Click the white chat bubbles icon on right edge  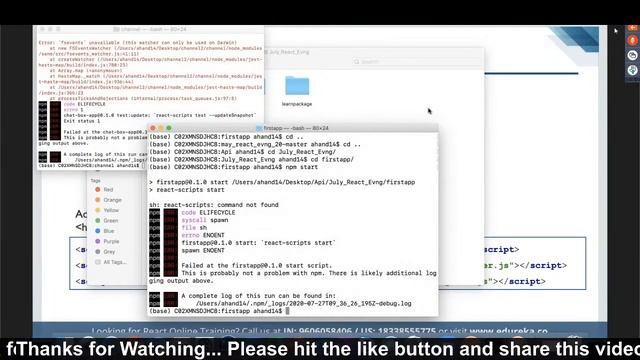632,55
